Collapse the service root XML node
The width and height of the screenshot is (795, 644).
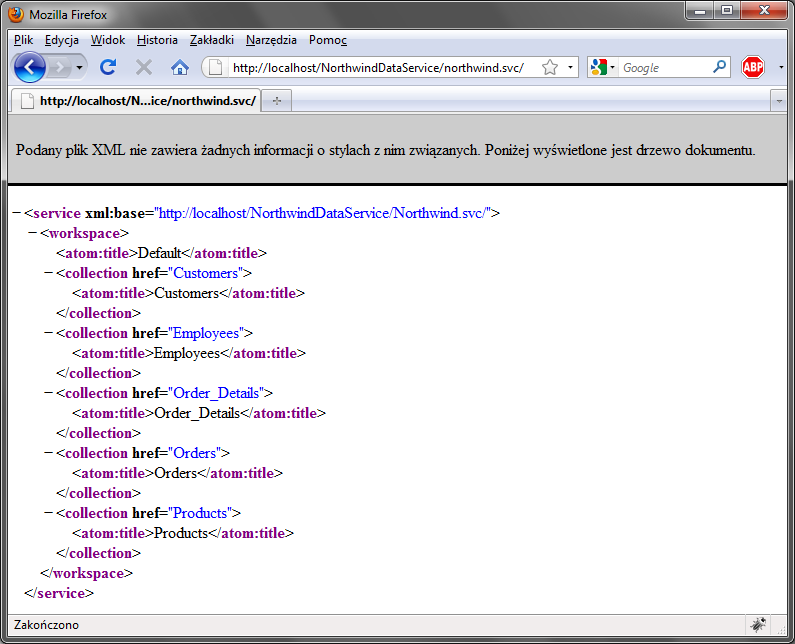16,213
